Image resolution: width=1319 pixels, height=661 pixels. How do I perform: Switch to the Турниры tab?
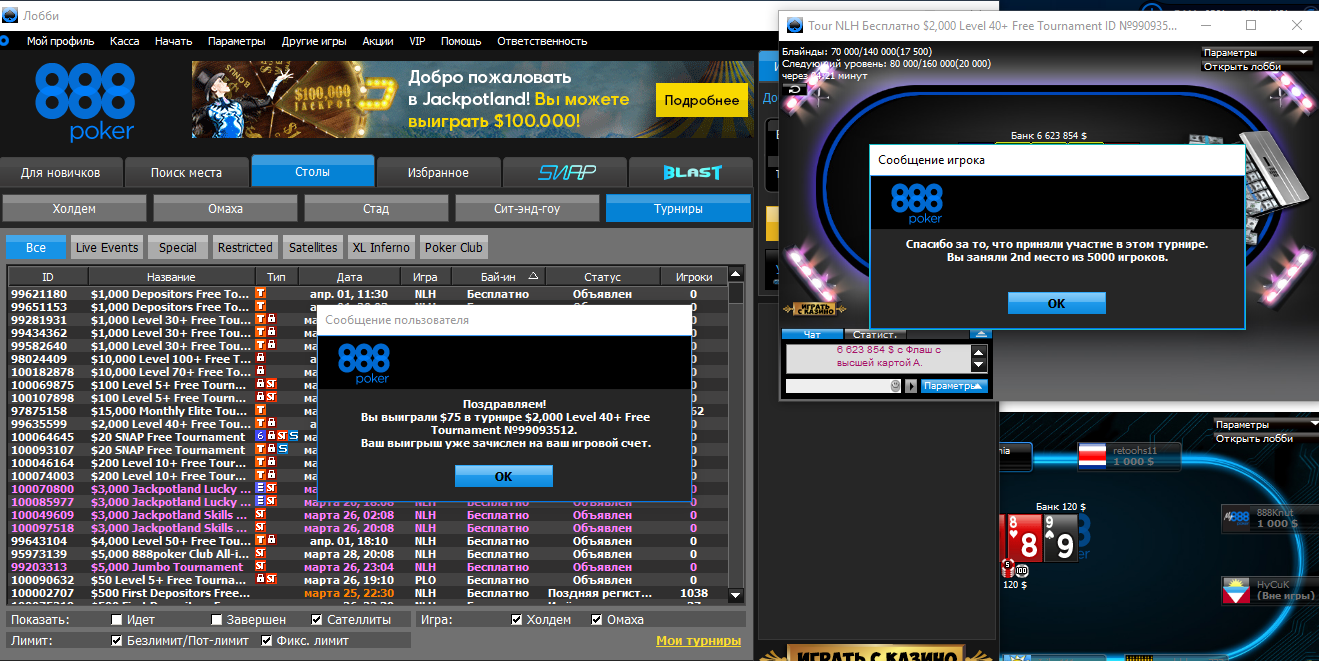[678, 209]
